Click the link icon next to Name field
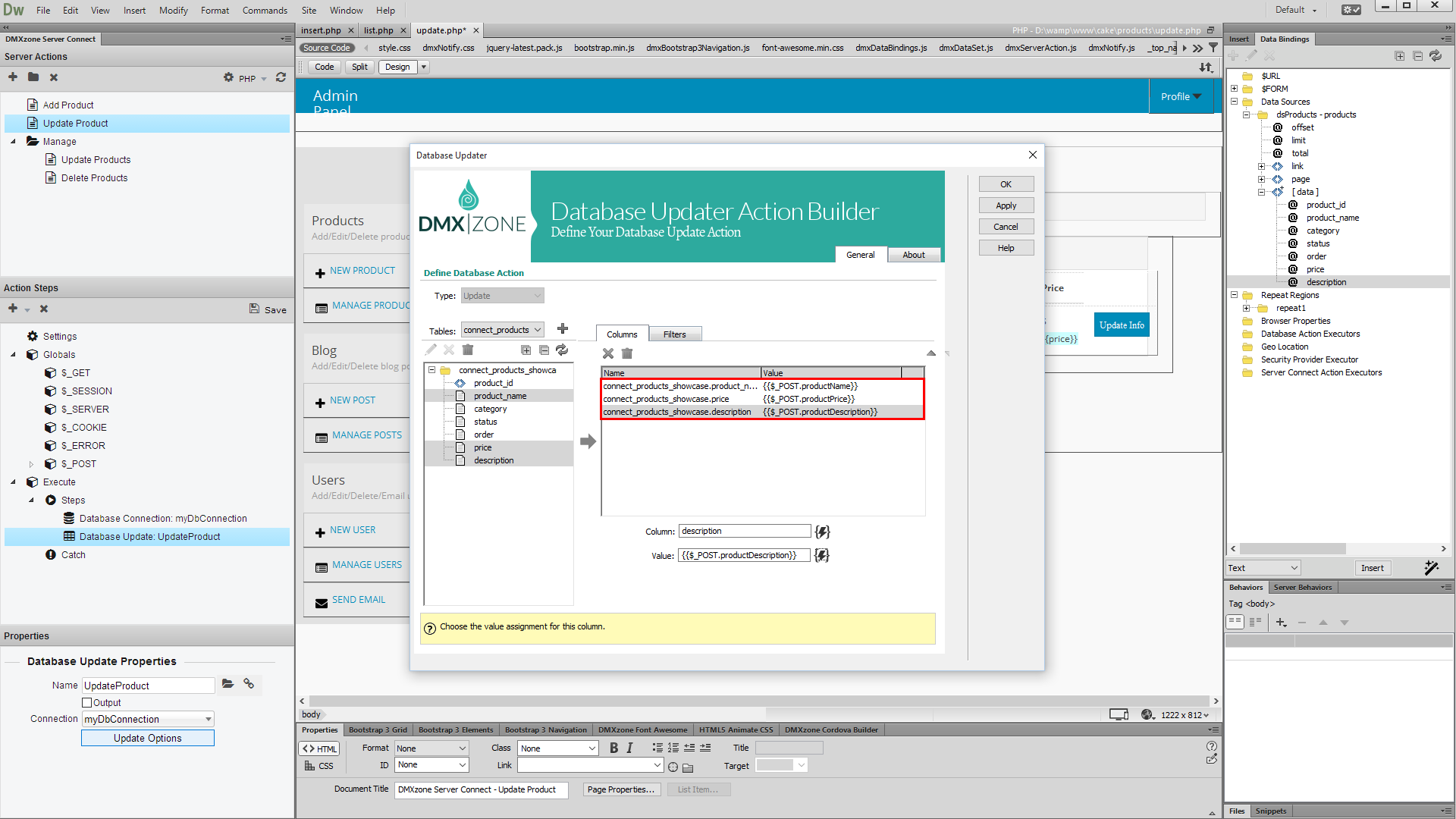Image resolution: width=1456 pixels, height=819 pixels. coord(249,684)
